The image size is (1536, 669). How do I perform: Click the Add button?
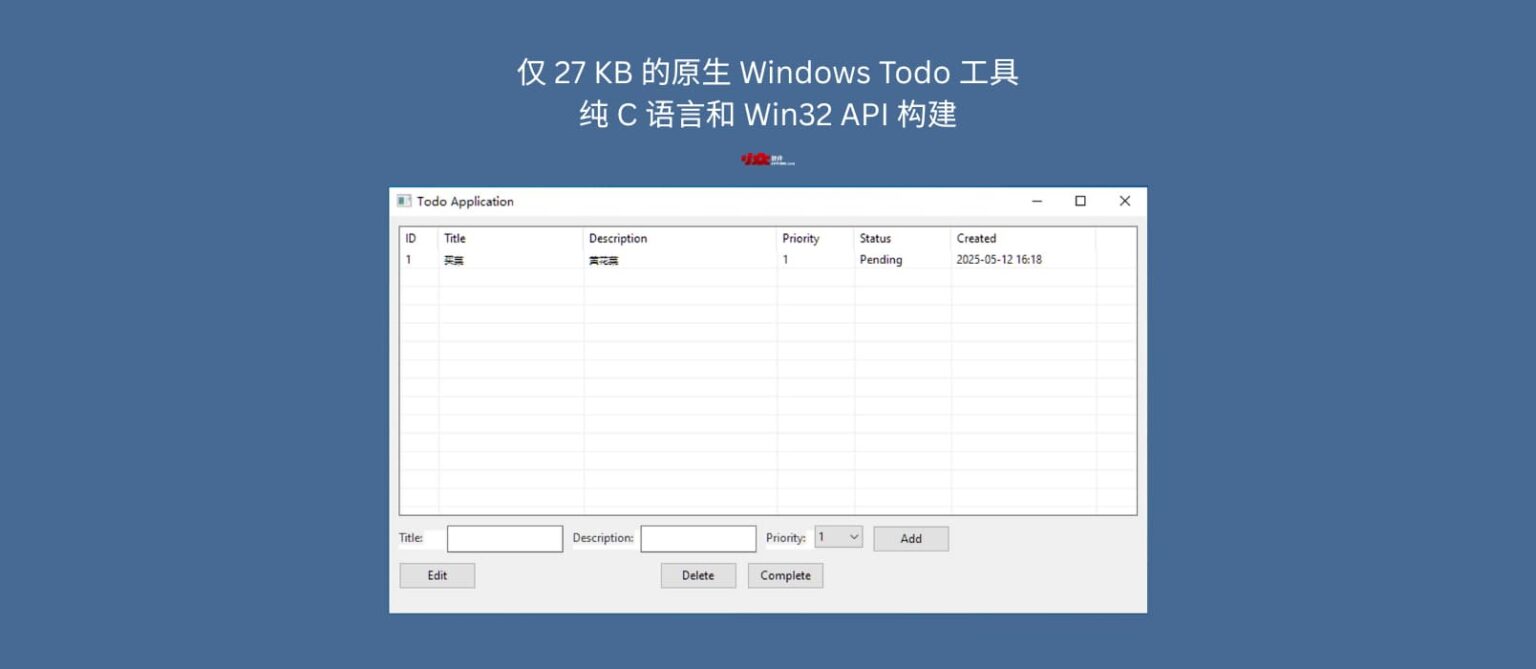pos(910,538)
